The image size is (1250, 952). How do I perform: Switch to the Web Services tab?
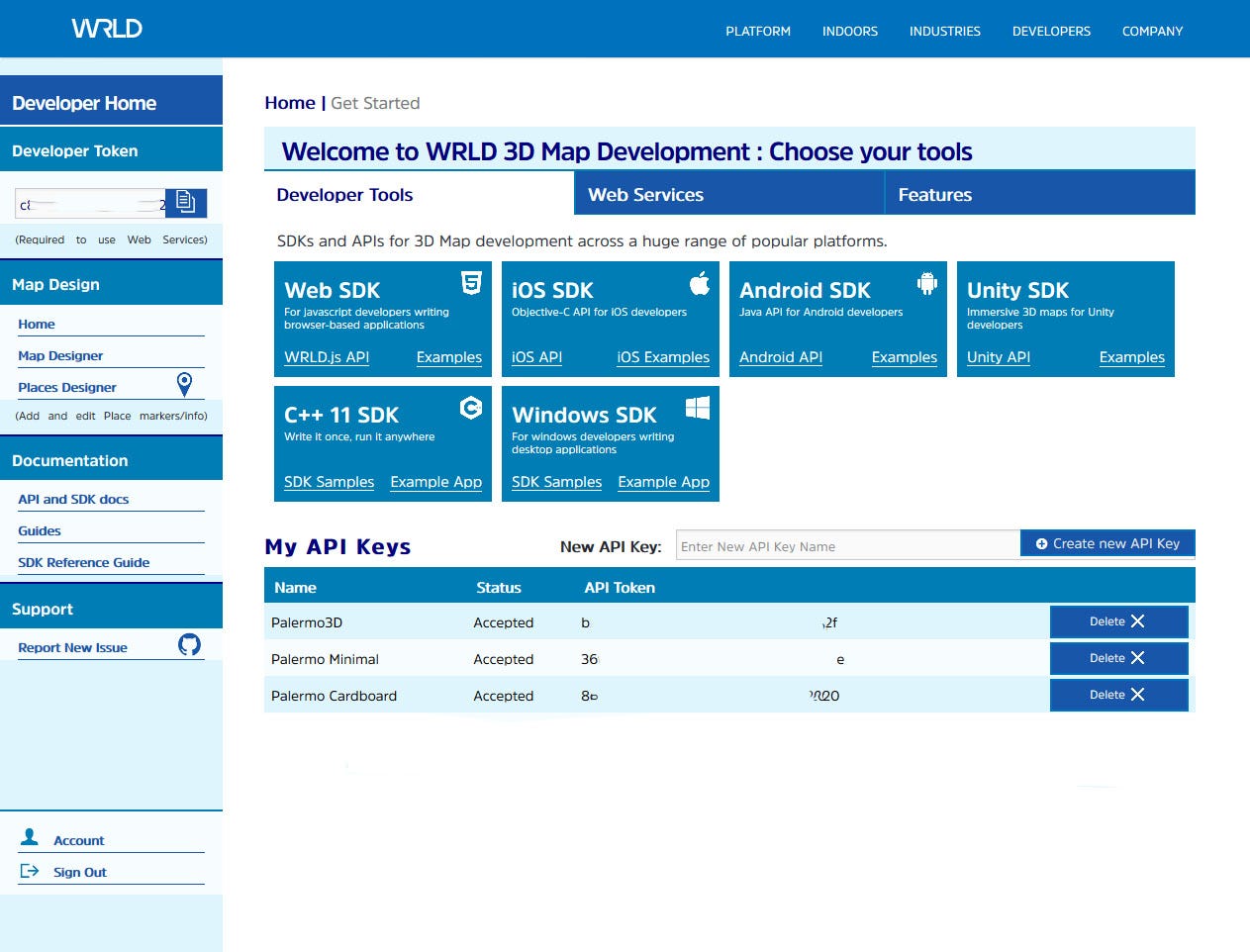[x=729, y=194]
